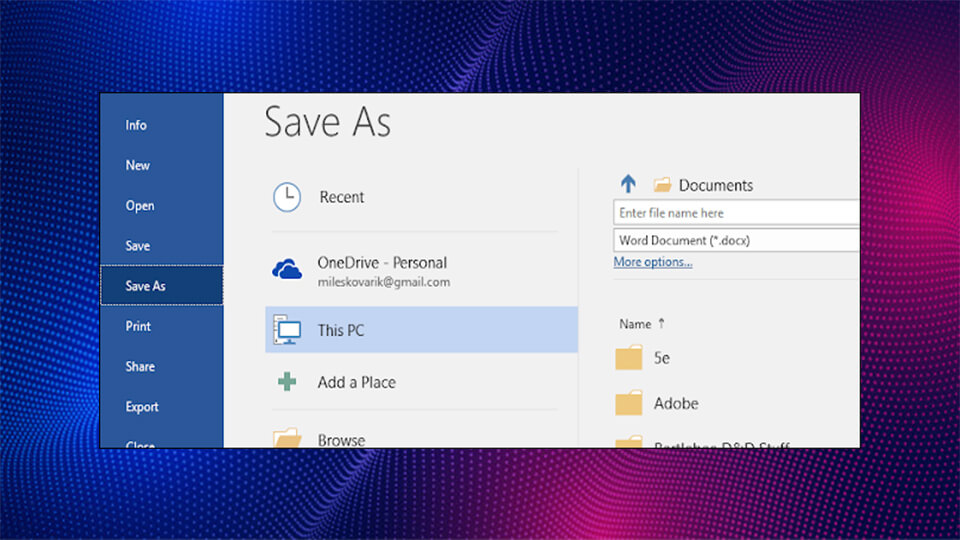Click the Recent clock icon

pyautogui.click(x=287, y=197)
